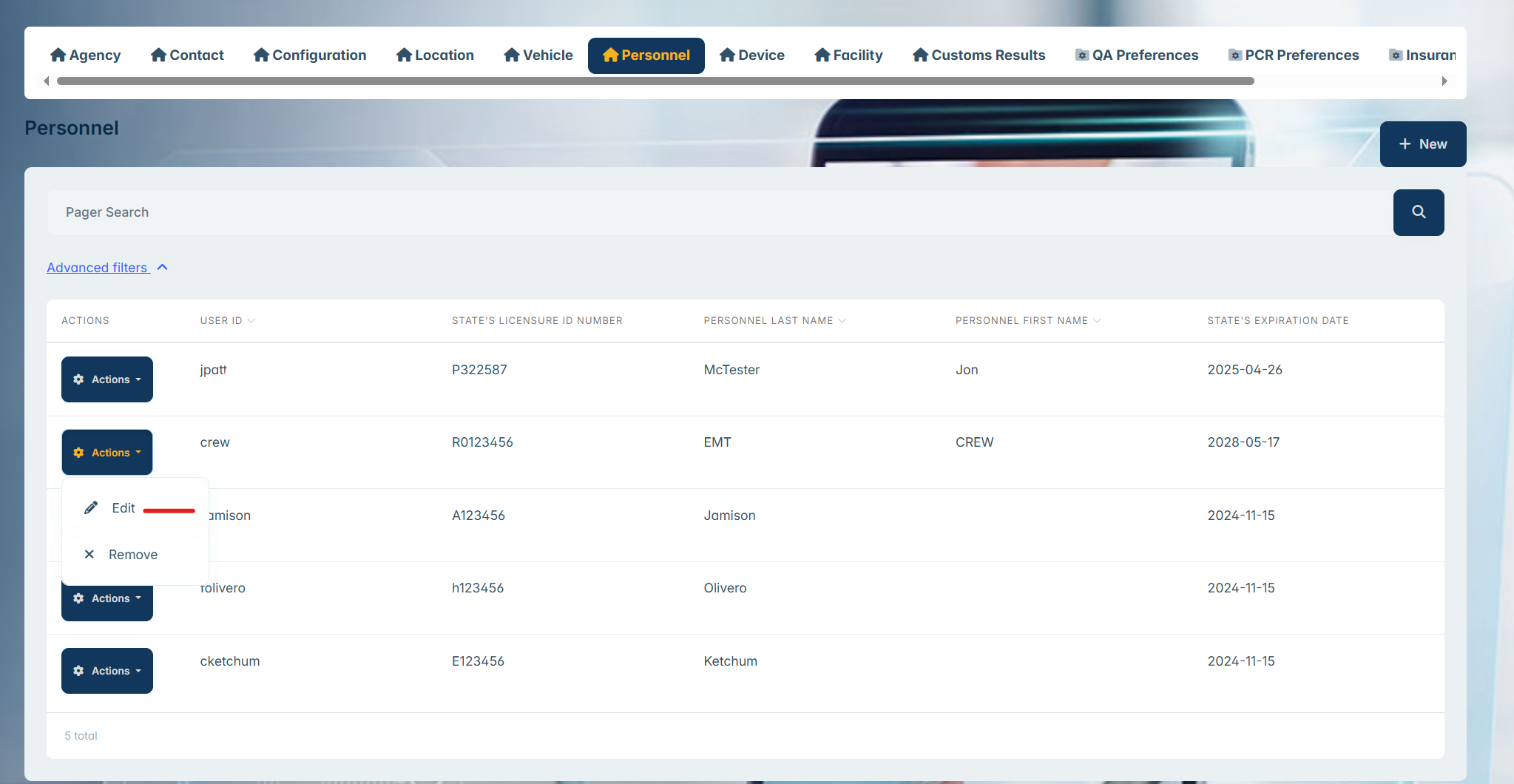This screenshot has height=784, width=1514.
Task: Open the Customs Results tab
Action: point(979,55)
